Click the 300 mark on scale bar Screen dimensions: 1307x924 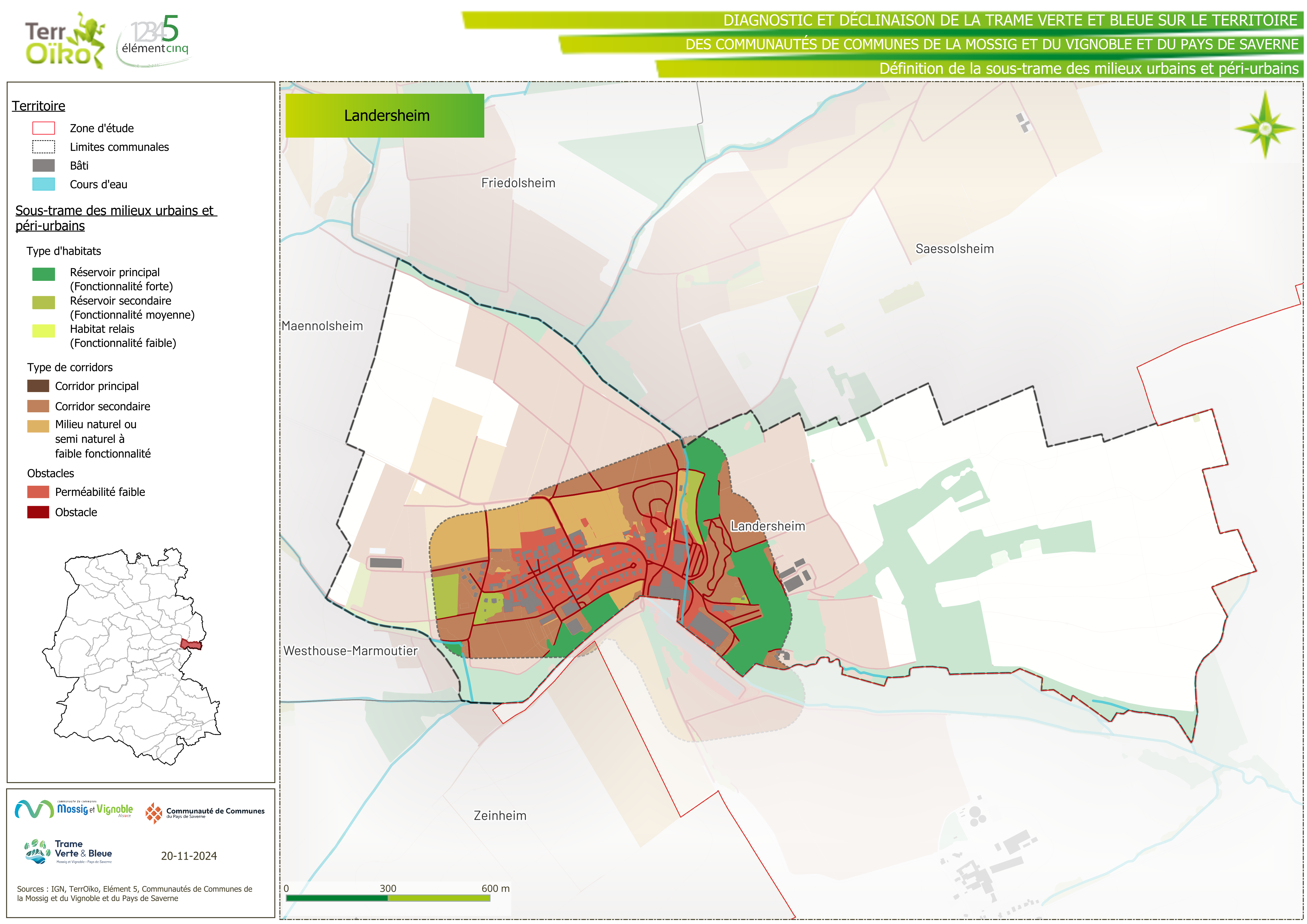[x=388, y=888]
